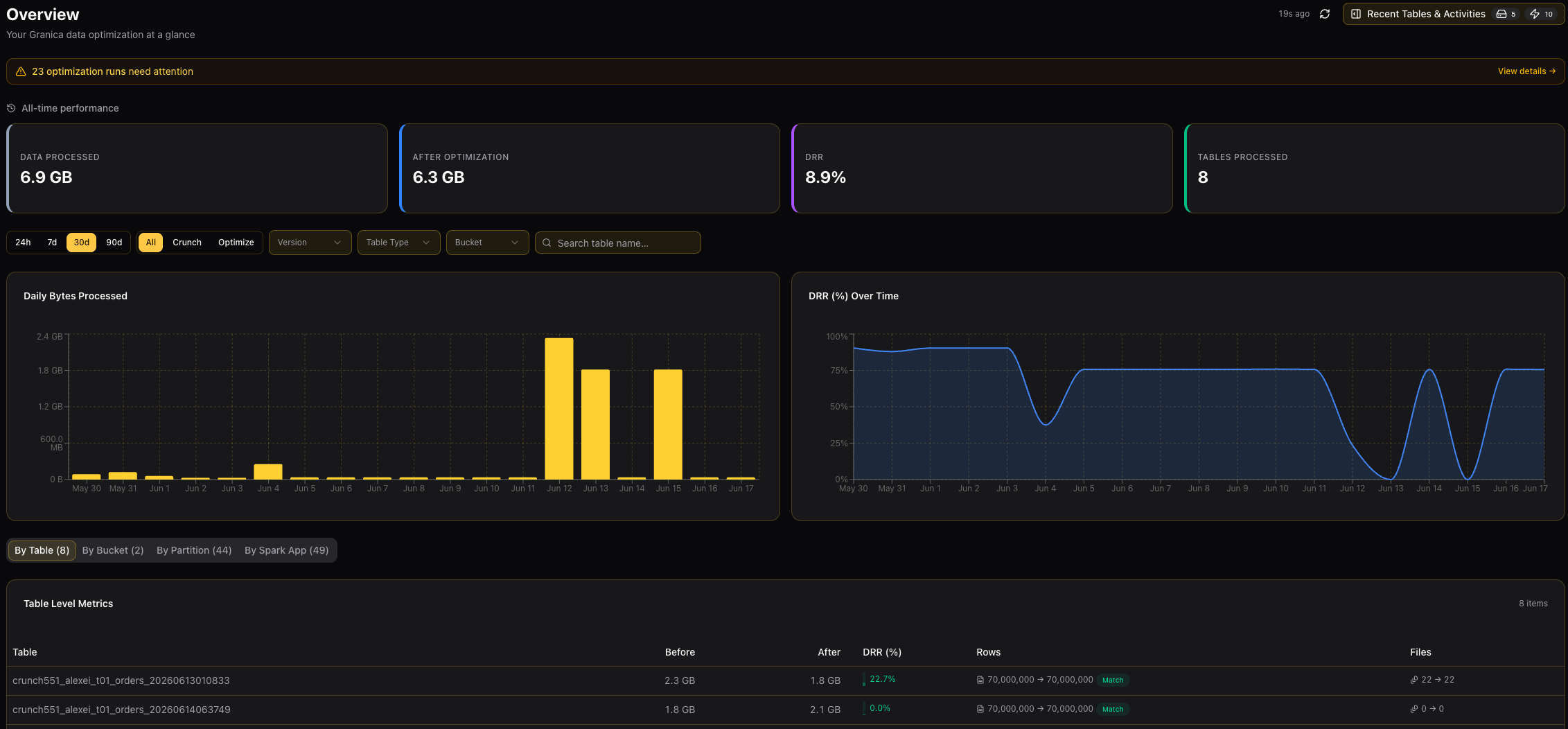Viewport: 1568px width, 729px height.
Task: Switch to the By Partition (44) tab
Action: pos(194,550)
